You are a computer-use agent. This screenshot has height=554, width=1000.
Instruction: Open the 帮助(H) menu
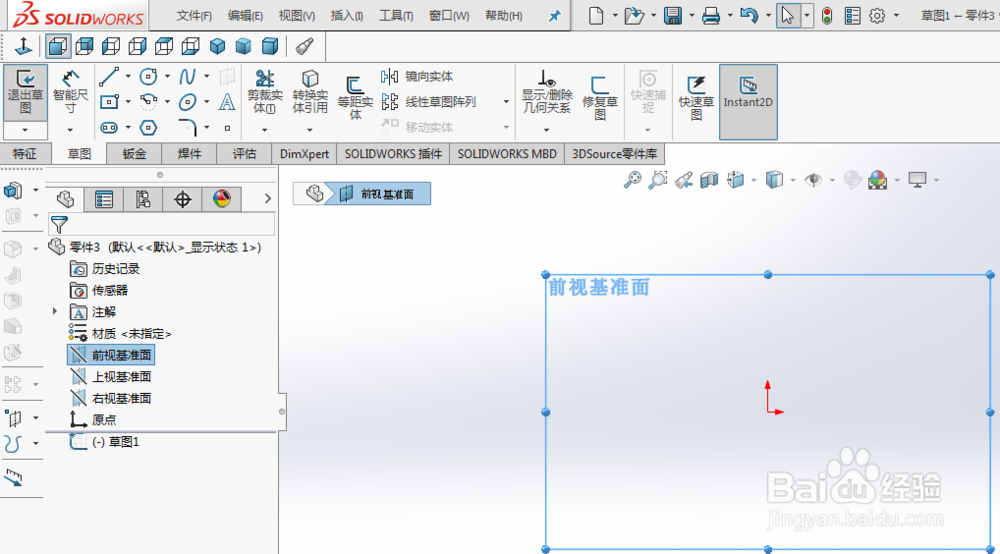[x=503, y=15]
